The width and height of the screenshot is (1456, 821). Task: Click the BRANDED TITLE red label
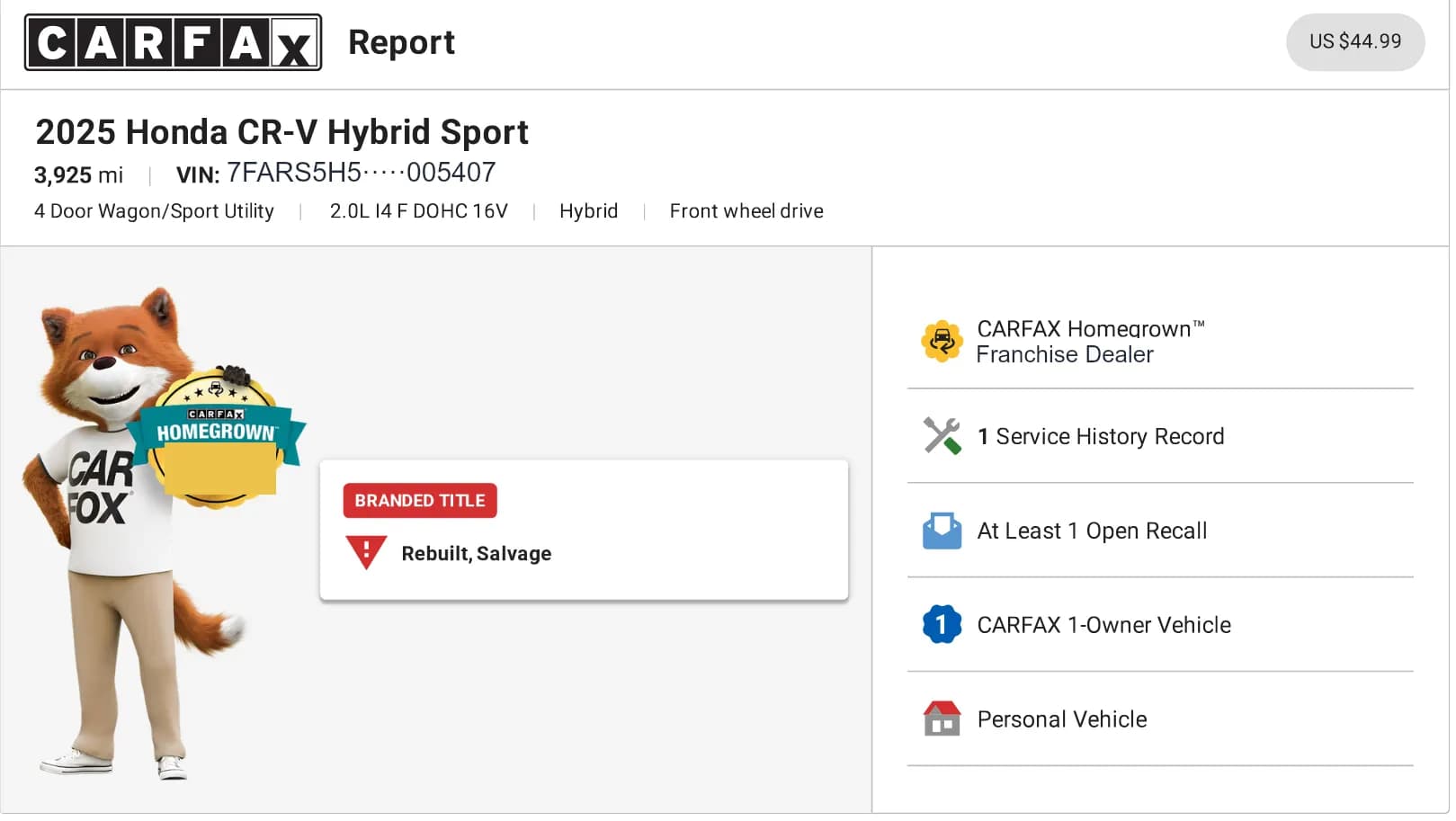(x=420, y=501)
